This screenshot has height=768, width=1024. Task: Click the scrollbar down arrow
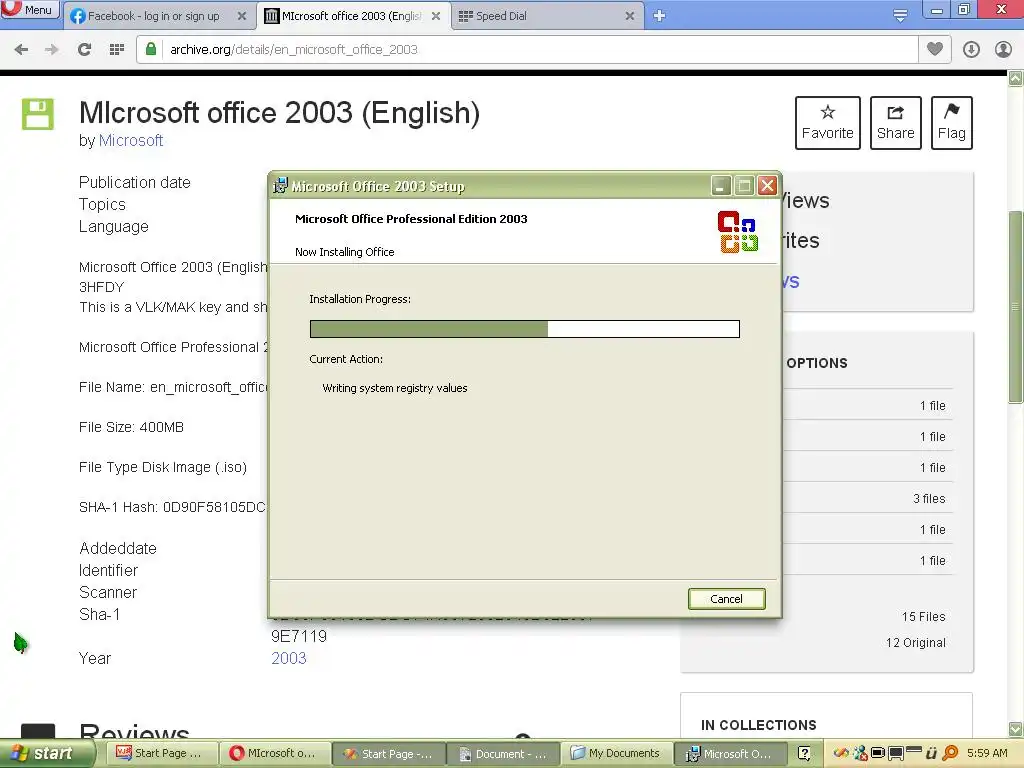[1016, 729]
